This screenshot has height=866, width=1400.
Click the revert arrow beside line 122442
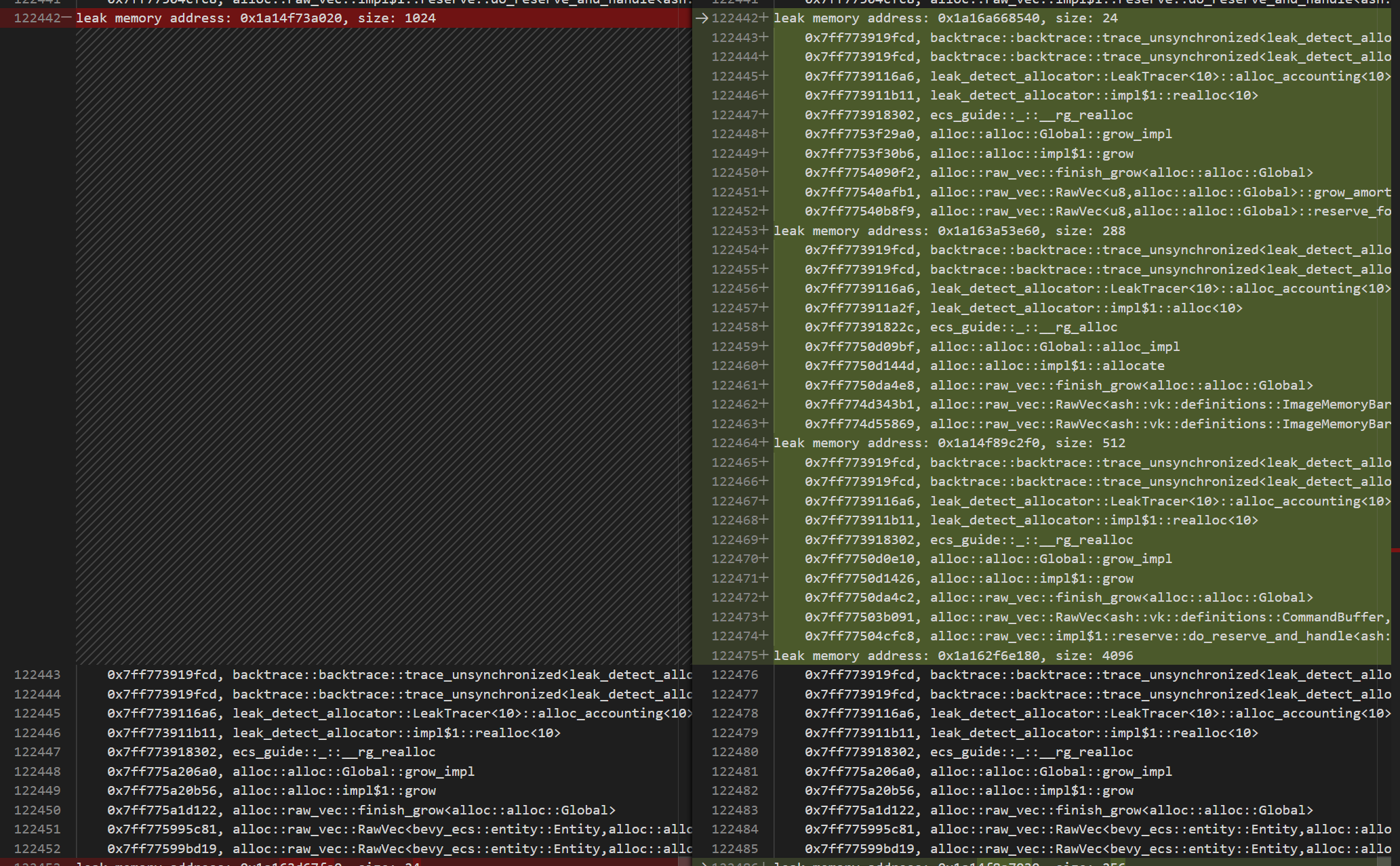click(702, 18)
